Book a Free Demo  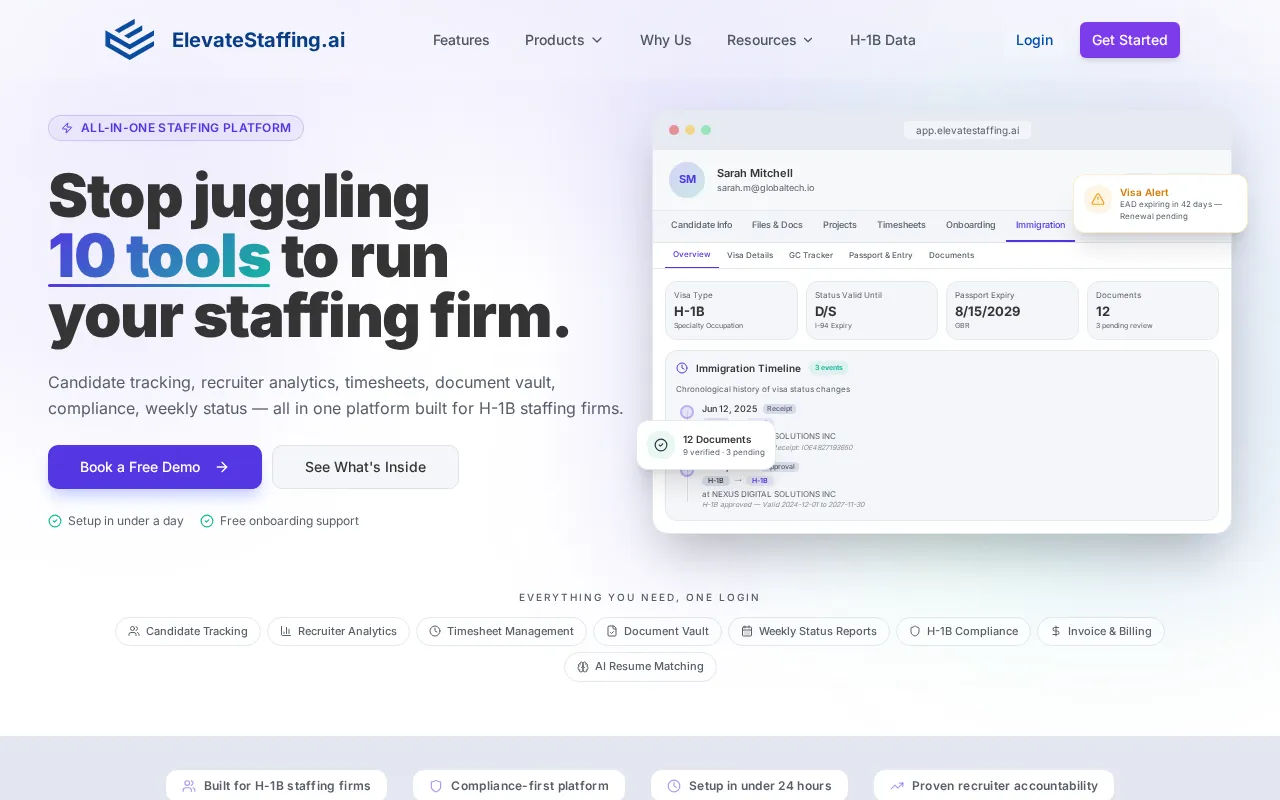155,467
